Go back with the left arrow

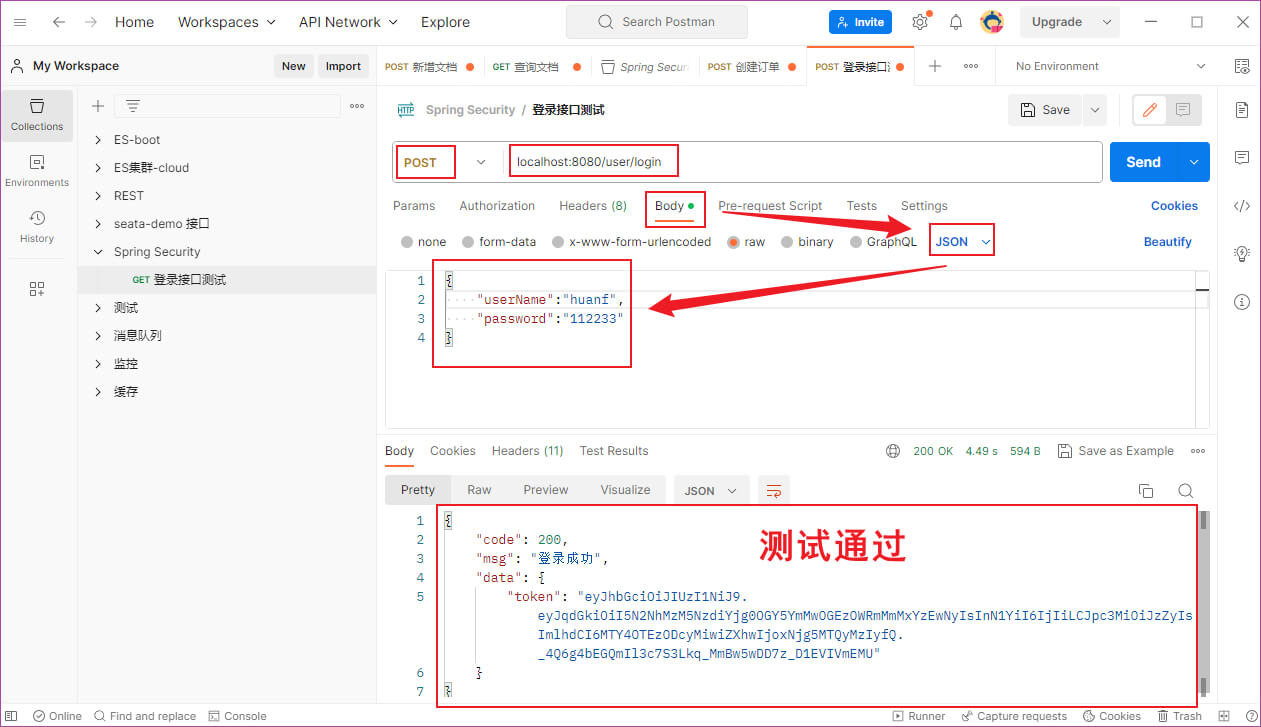coord(59,22)
